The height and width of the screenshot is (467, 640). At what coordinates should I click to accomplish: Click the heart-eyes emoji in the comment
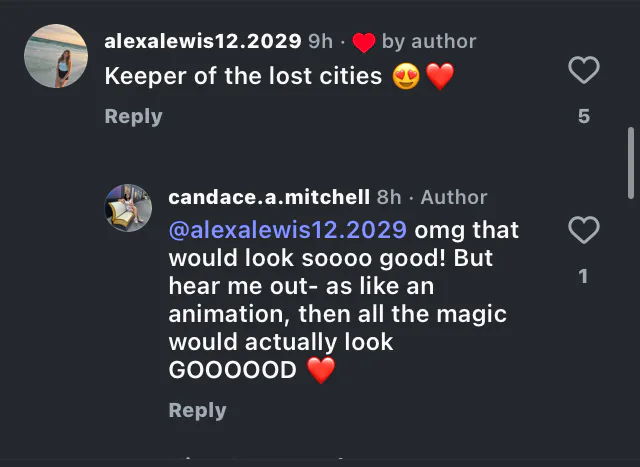(406, 76)
